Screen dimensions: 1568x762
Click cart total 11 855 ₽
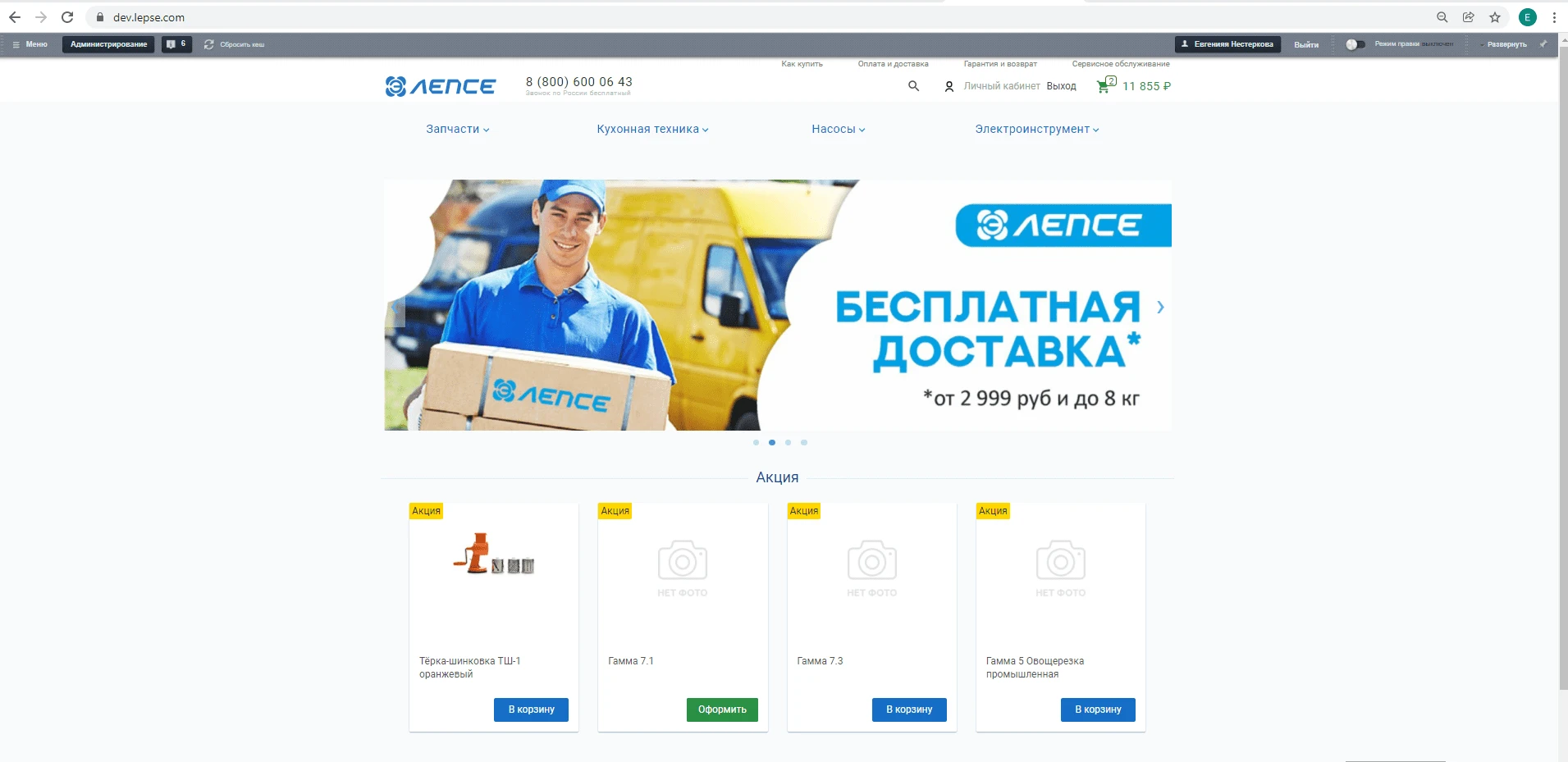pyautogui.click(x=1146, y=86)
